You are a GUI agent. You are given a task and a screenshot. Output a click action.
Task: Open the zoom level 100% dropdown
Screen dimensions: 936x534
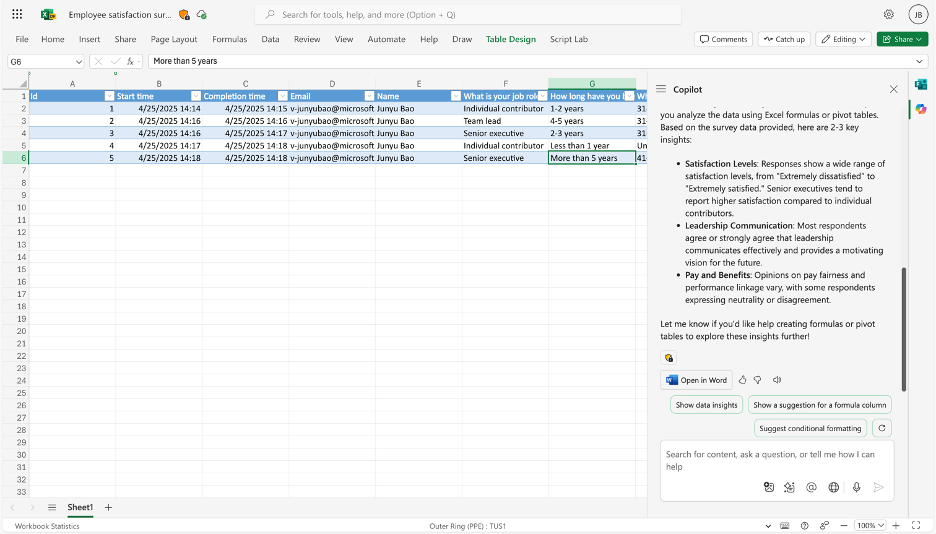tap(871, 526)
